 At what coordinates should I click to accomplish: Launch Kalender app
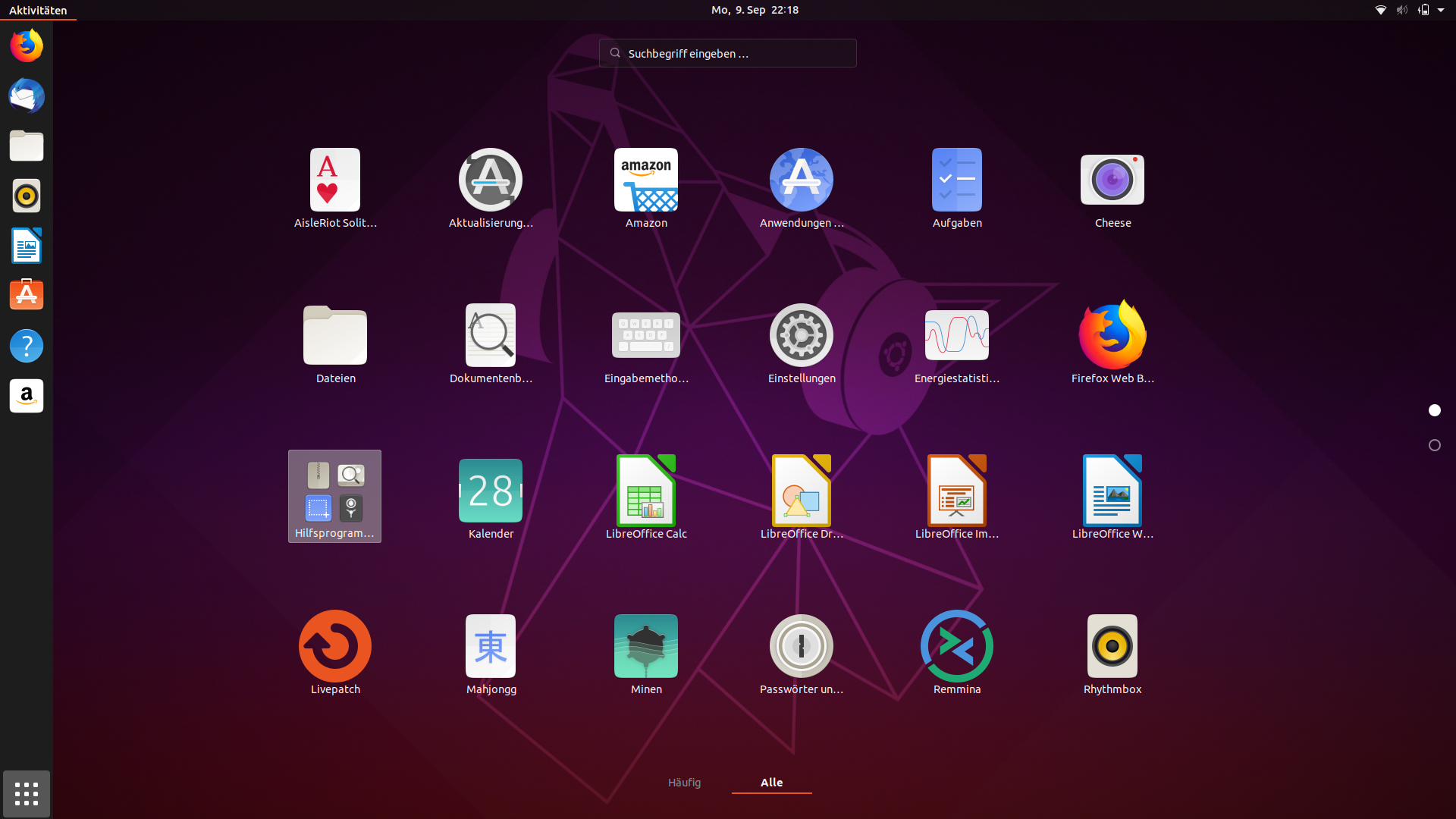click(491, 499)
